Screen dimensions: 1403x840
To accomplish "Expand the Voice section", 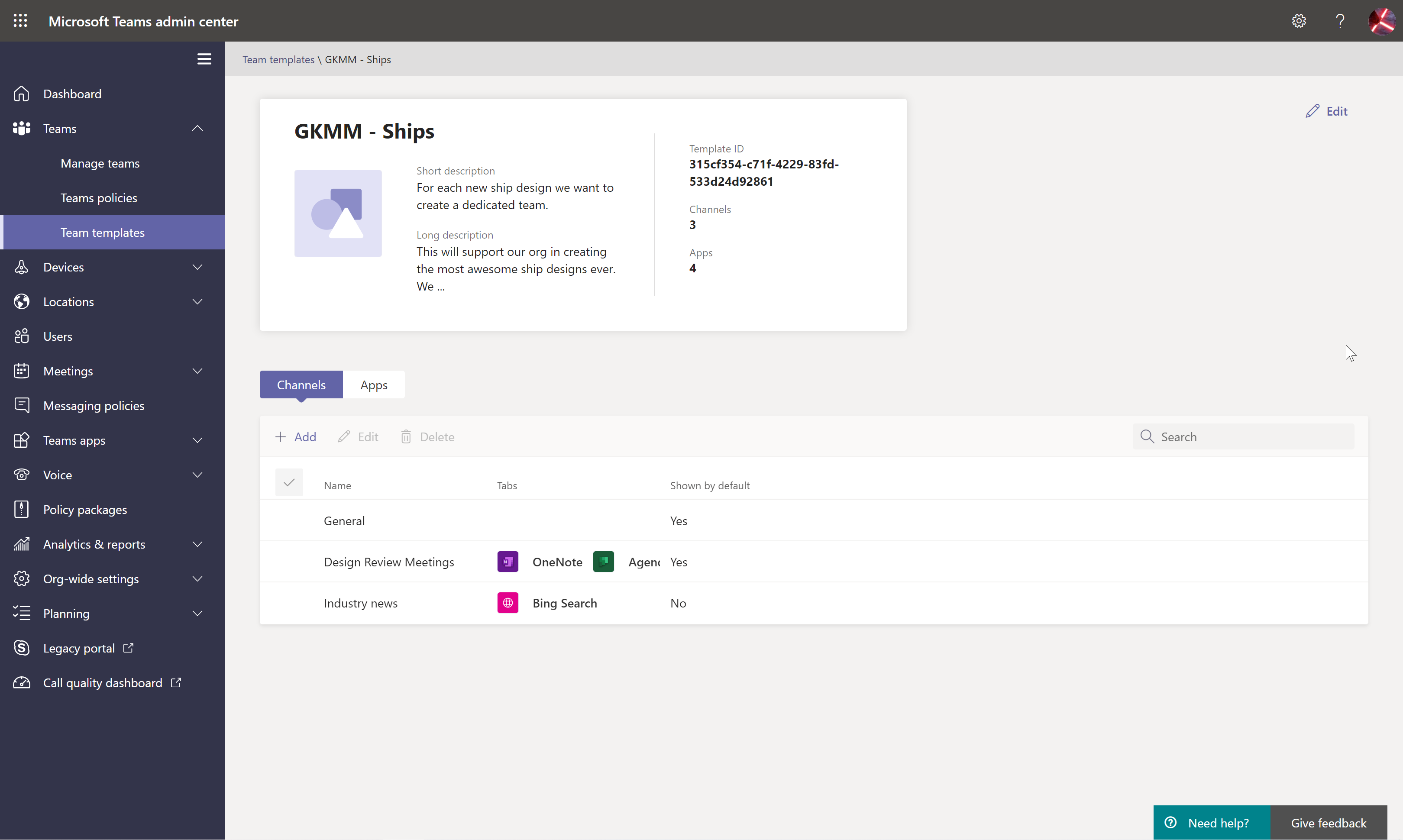I will (x=197, y=475).
